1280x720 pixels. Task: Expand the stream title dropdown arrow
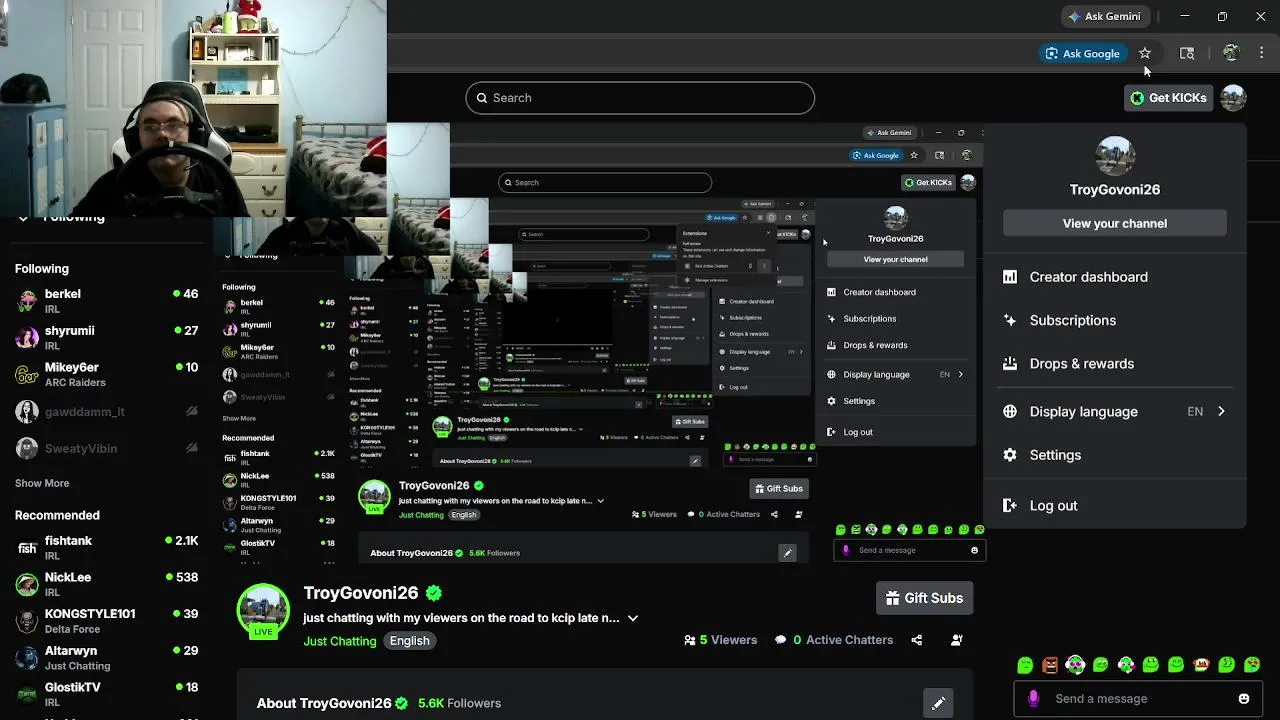pyautogui.click(x=633, y=618)
